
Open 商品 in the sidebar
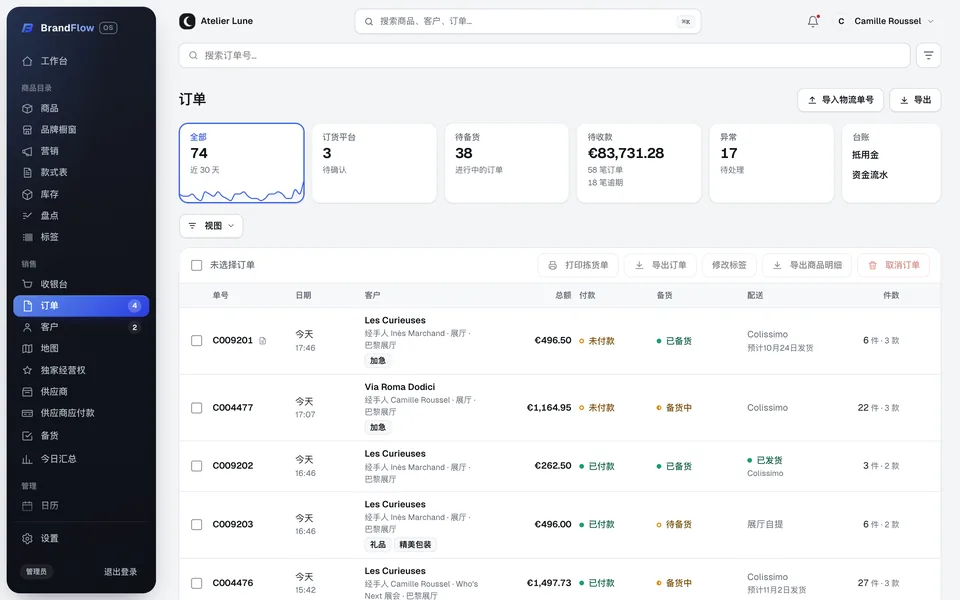[x=81, y=108]
